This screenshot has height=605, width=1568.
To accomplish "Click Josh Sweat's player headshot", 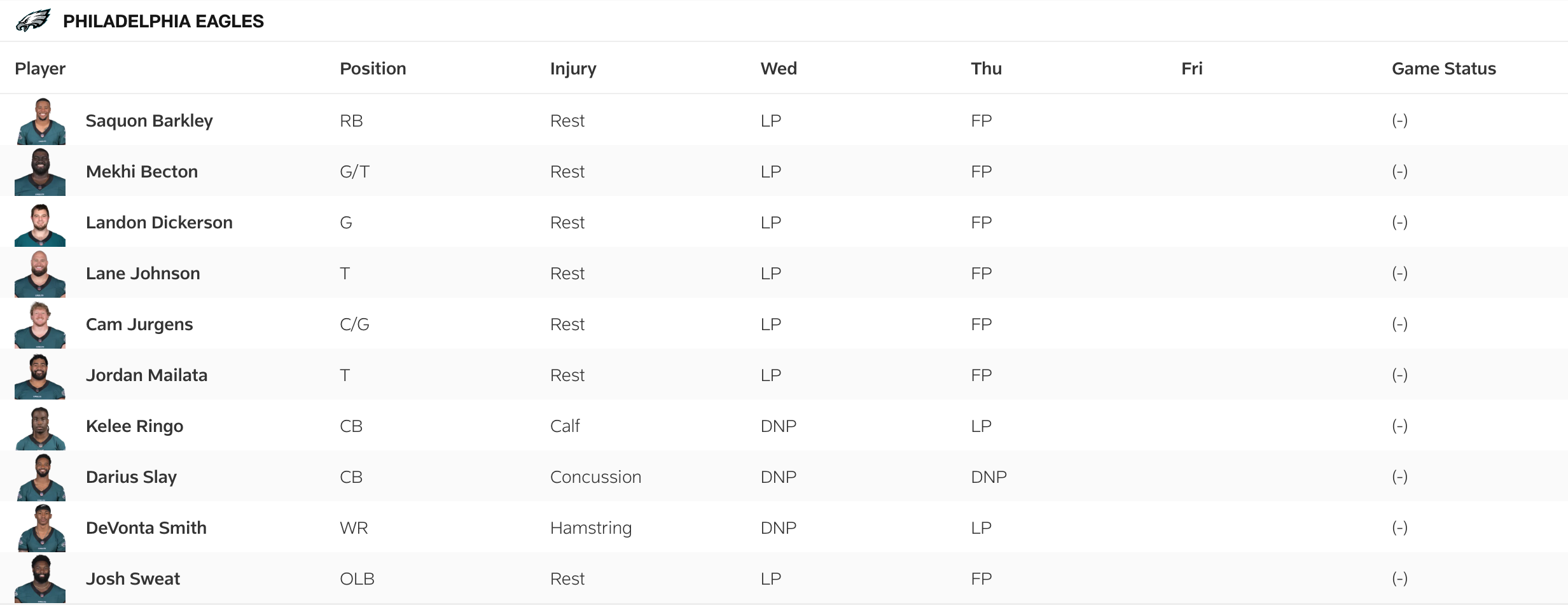I will pyautogui.click(x=40, y=579).
